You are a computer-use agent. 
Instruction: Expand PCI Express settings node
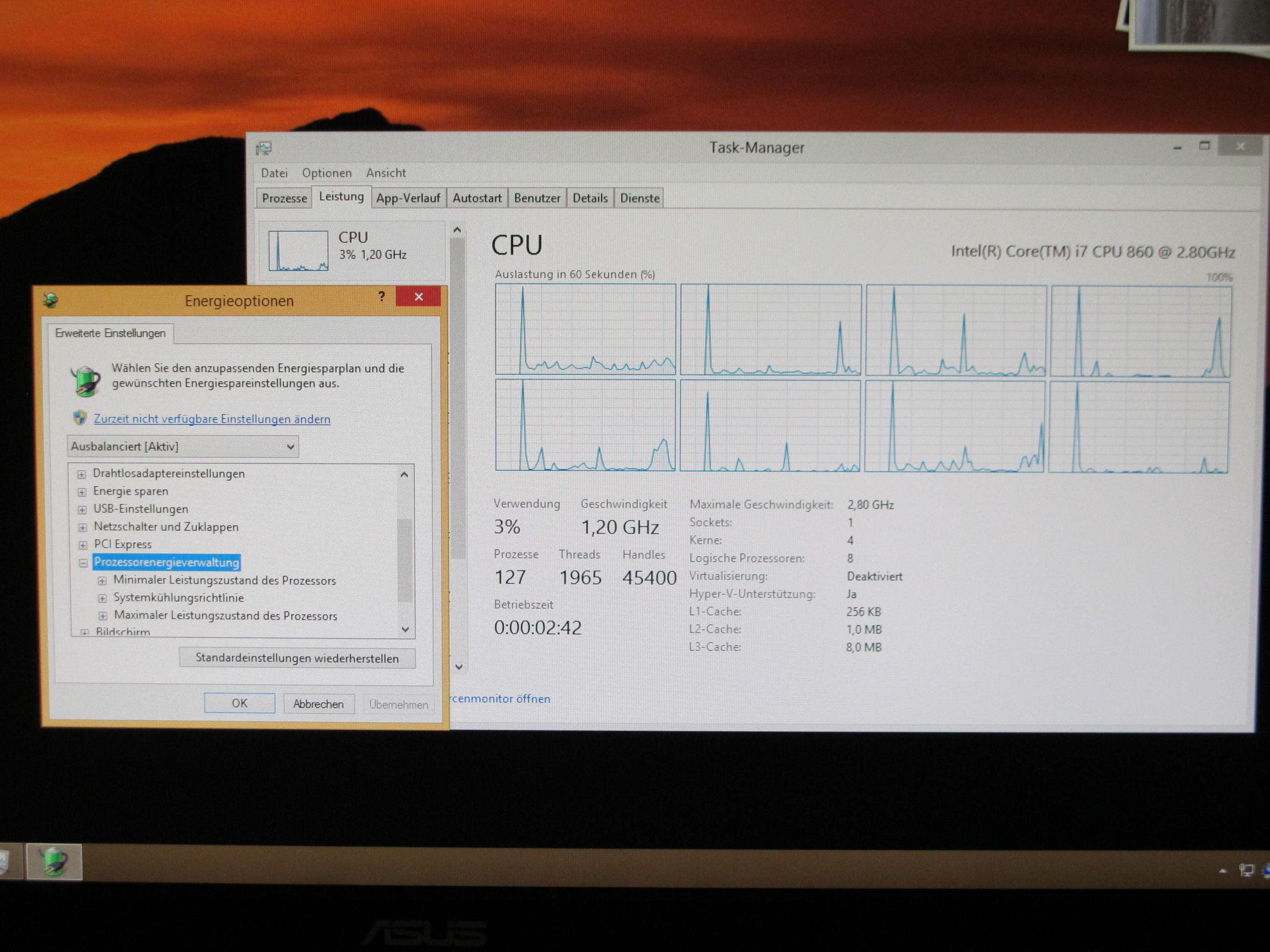[x=83, y=545]
